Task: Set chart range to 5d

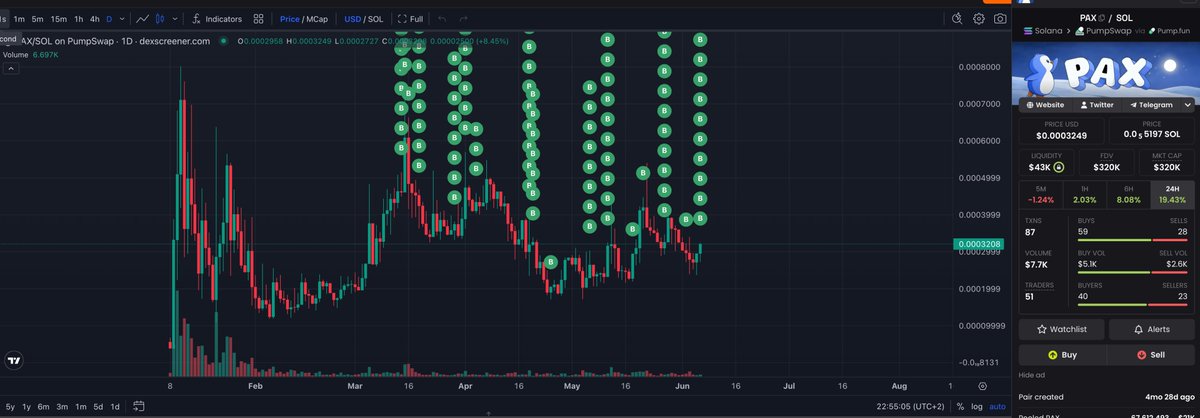Action: 98,406
